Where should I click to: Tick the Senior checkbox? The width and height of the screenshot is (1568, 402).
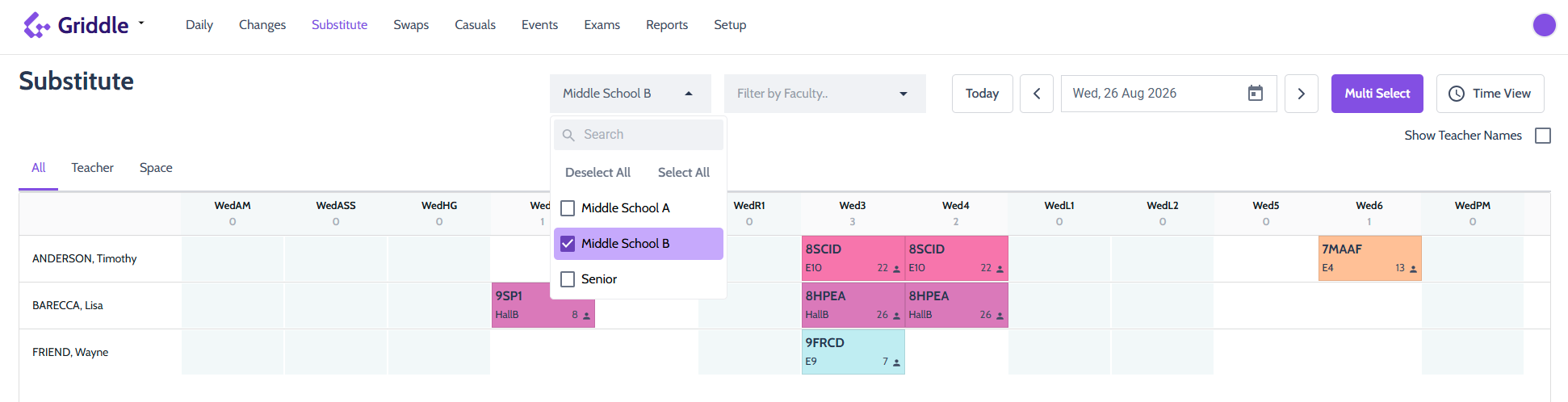tap(568, 279)
